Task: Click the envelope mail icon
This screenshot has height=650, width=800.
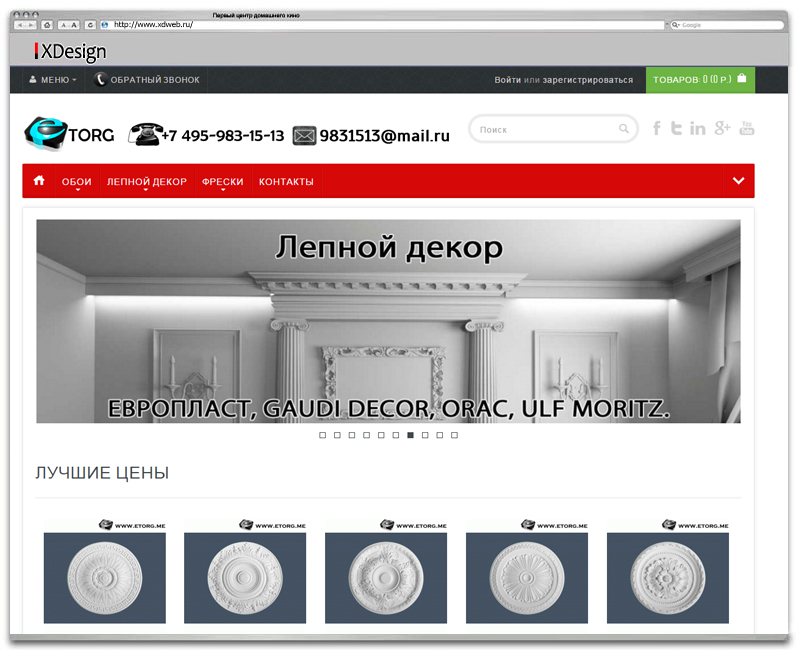Action: [x=304, y=136]
